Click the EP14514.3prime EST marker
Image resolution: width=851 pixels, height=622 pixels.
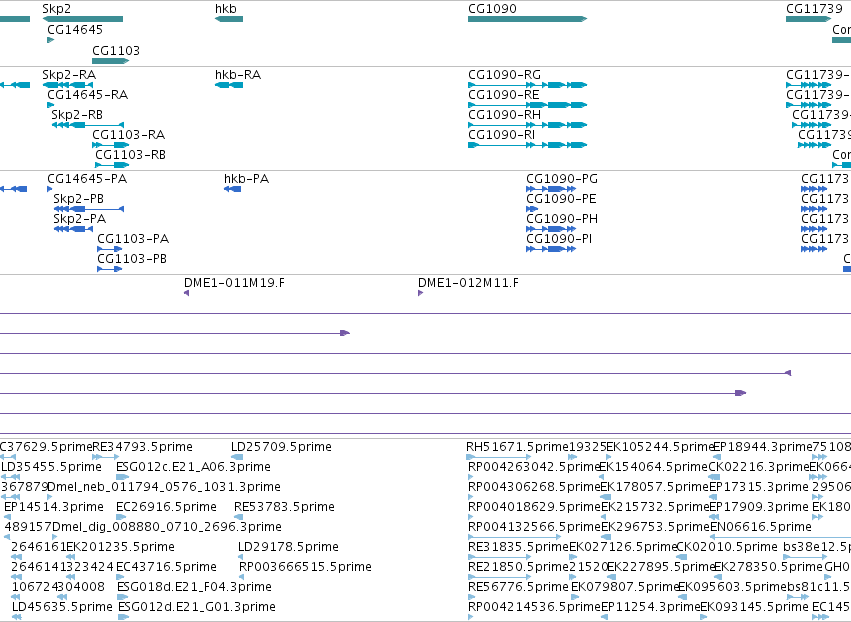tap(7, 517)
